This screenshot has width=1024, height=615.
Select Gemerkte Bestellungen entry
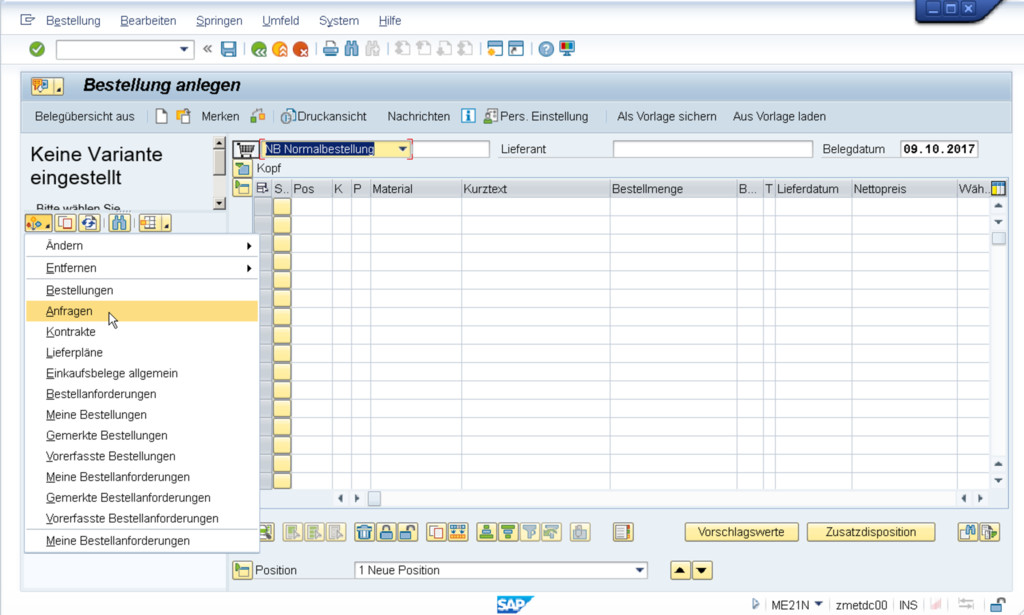(142, 435)
